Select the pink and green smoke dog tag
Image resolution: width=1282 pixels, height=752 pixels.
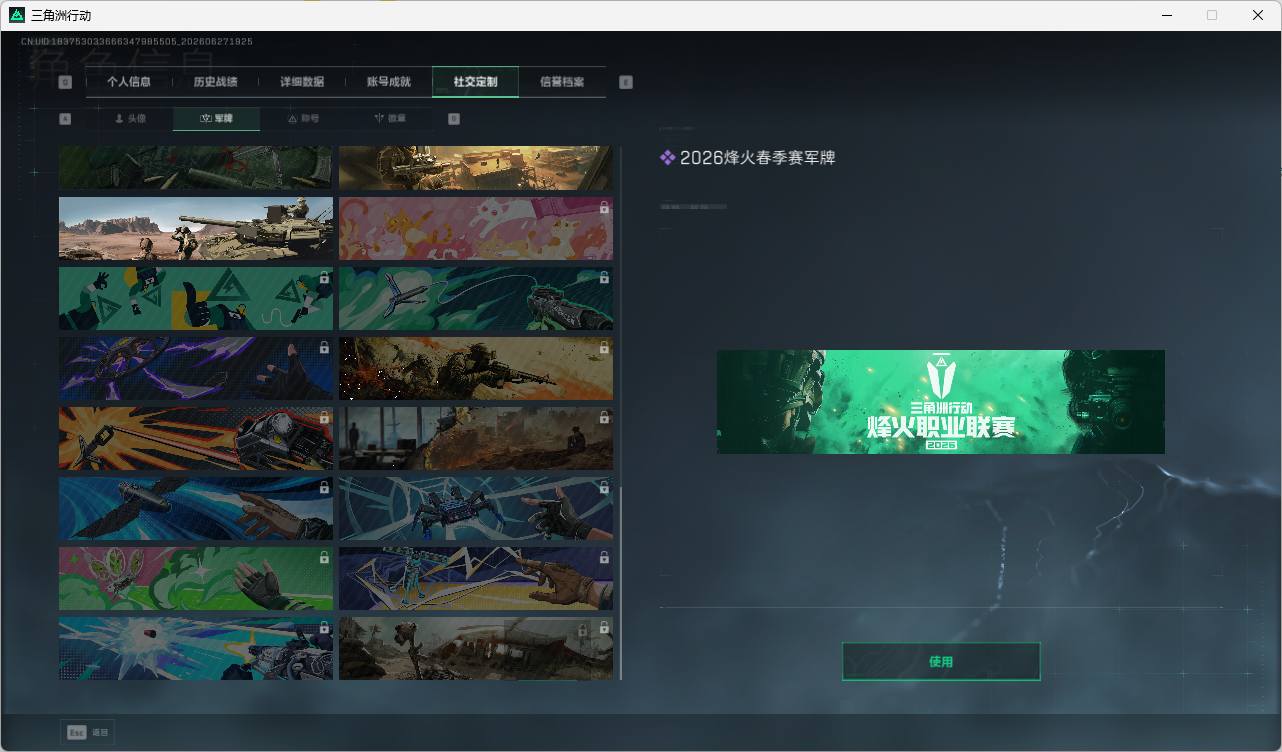click(x=196, y=578)
